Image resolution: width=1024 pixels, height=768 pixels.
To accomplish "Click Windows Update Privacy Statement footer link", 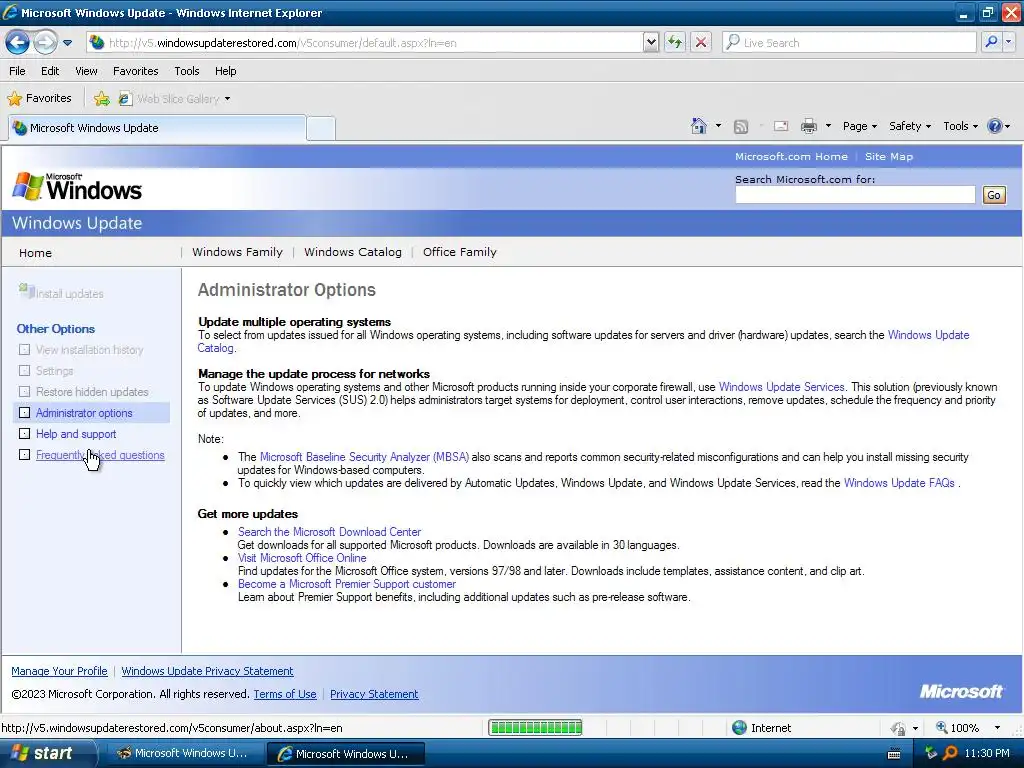I will coord(207,671).
